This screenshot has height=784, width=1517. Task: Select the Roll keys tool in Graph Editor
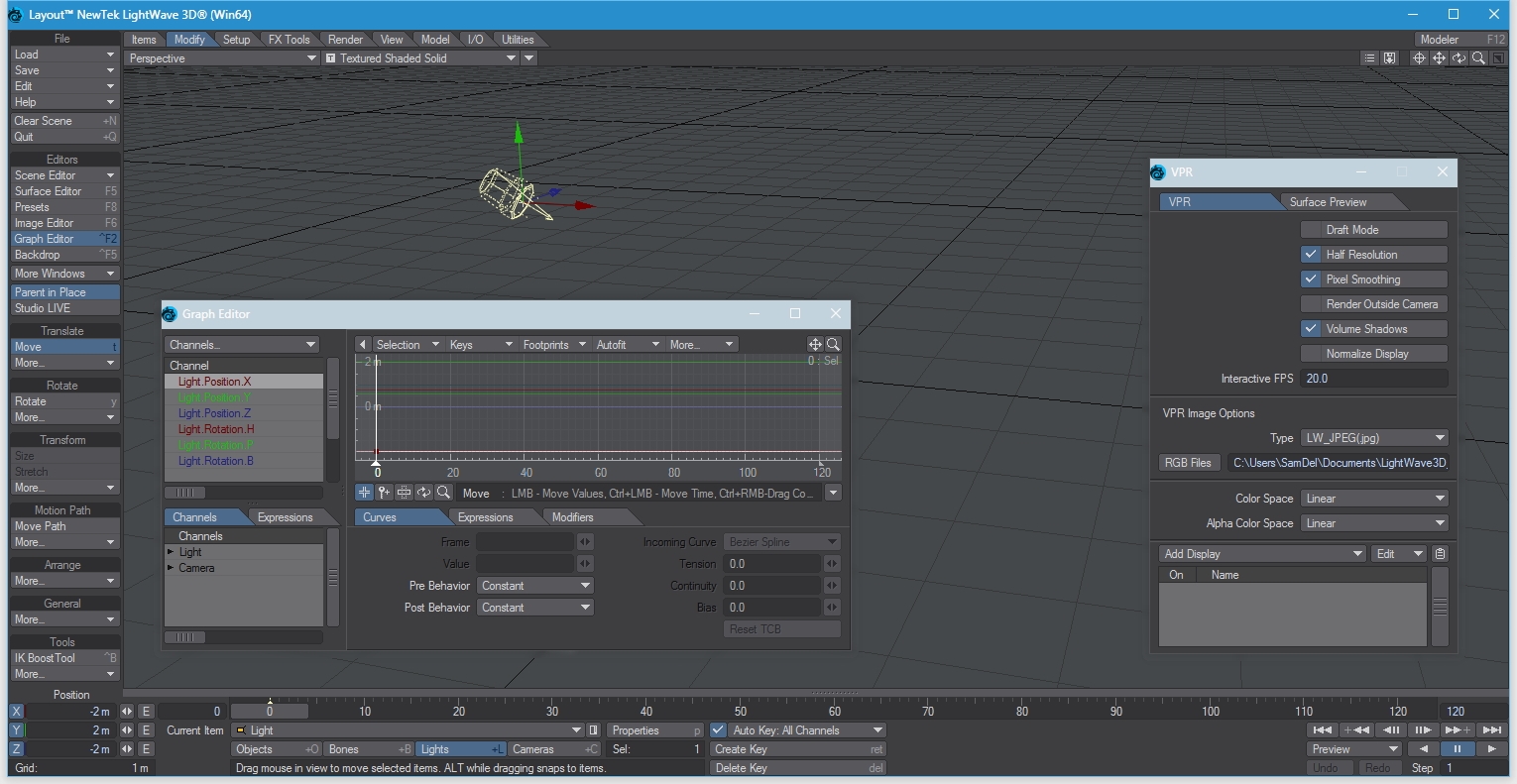click(423, 493)
